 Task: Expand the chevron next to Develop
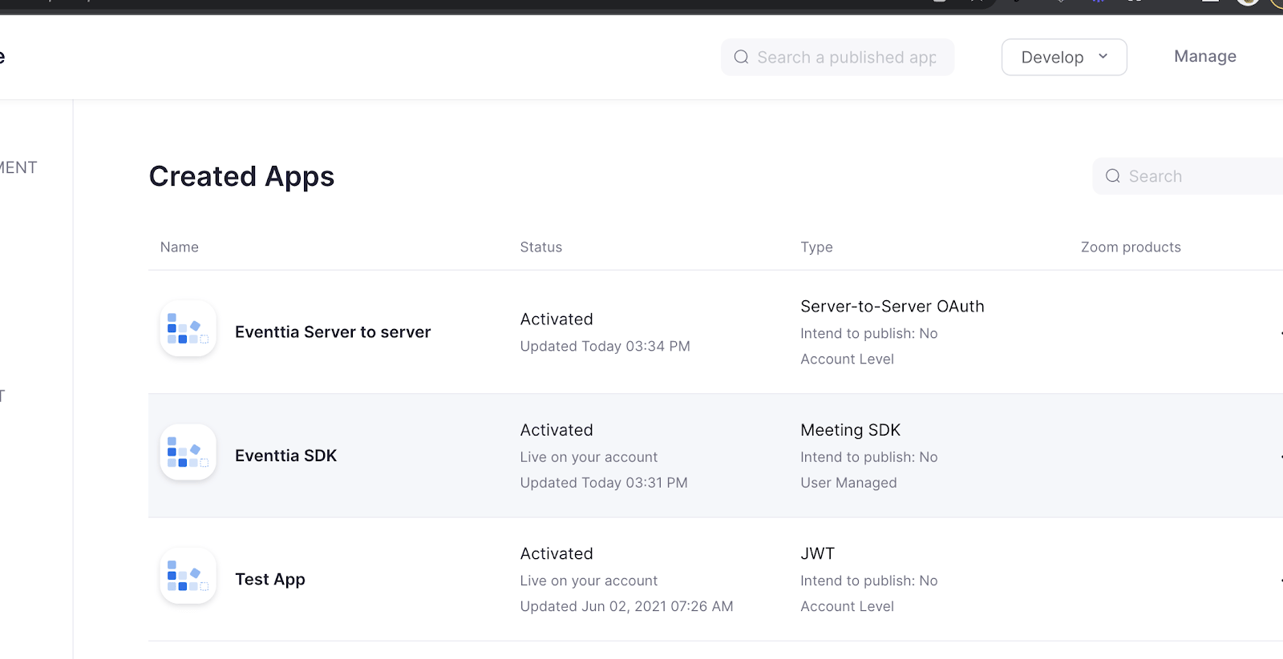pyautogui.click(x=1101, y=57)
